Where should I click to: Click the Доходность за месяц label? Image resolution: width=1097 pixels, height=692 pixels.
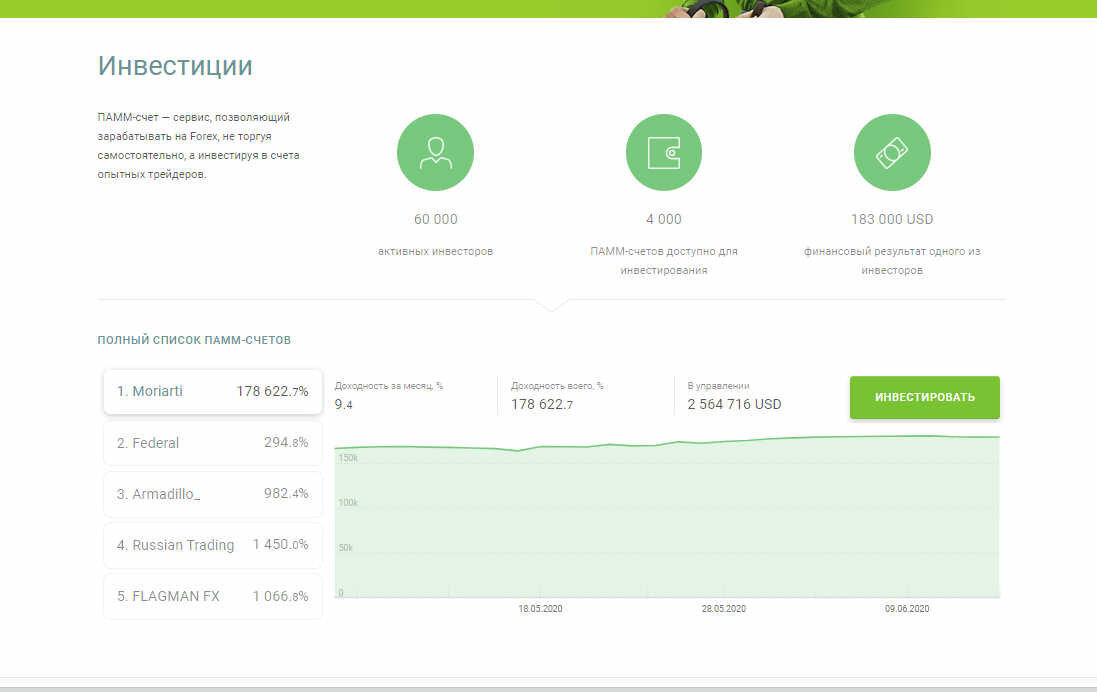(x=388, y=386)
